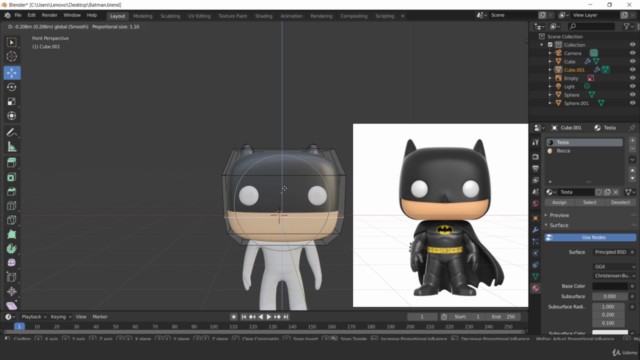Image resolution: width=640 pixels, height=360 pixels.
Task: Select the Shrink/Fatten tool
Action: [x=11, y=291]
